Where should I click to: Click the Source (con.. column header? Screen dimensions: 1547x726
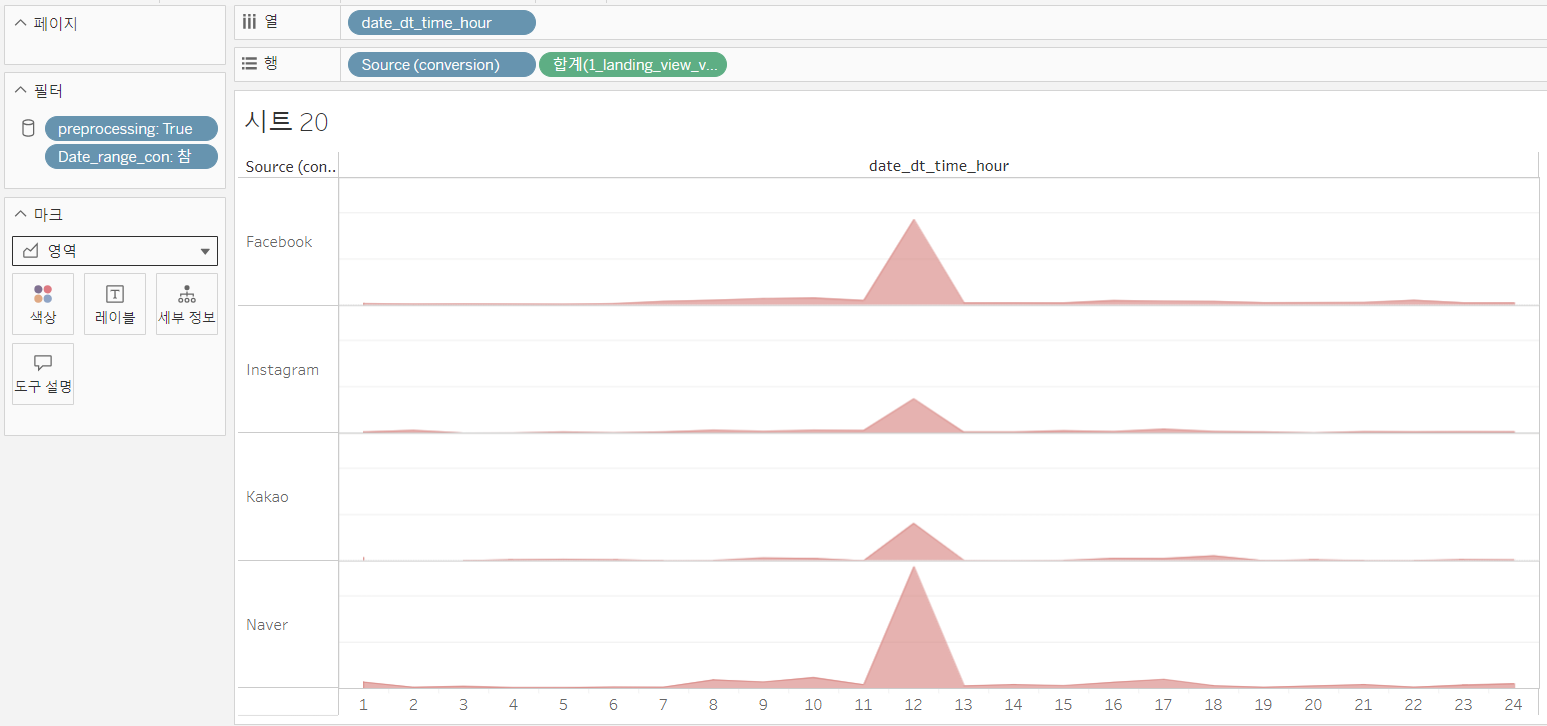click(291, 166)
